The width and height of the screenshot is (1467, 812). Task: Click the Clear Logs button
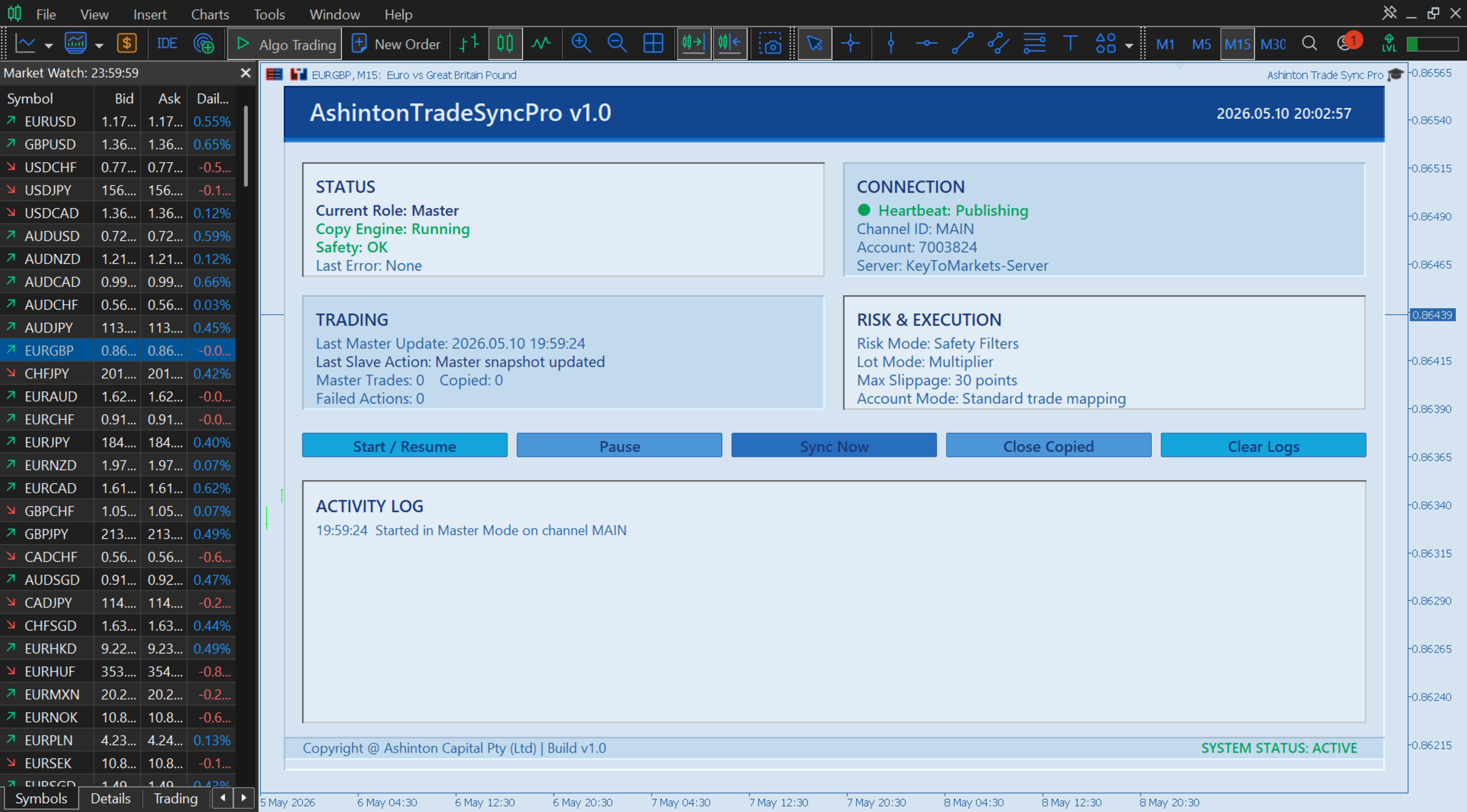point(1264,446)
